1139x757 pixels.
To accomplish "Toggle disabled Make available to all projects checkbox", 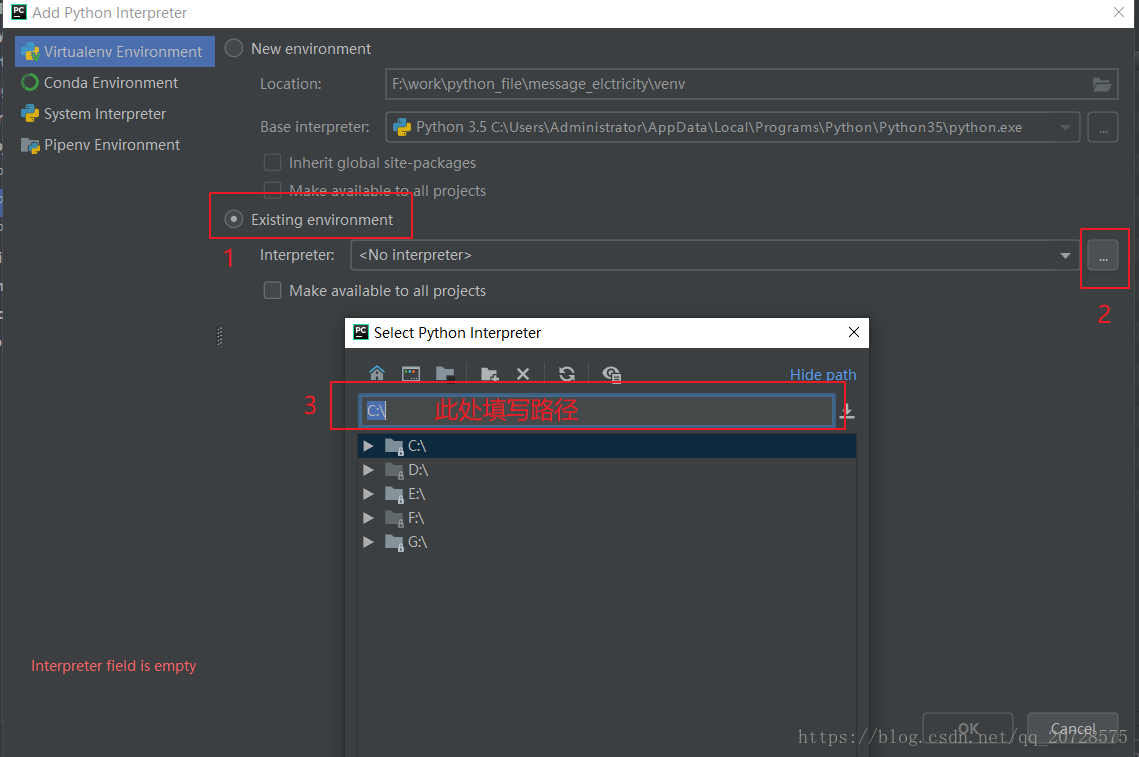I will point(272,190).
